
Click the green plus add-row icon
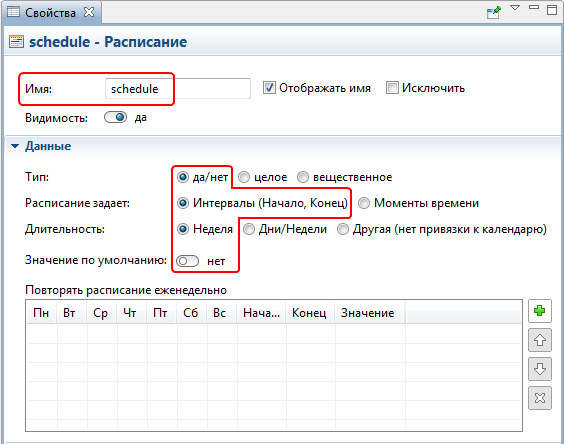[x=540, y=311]
